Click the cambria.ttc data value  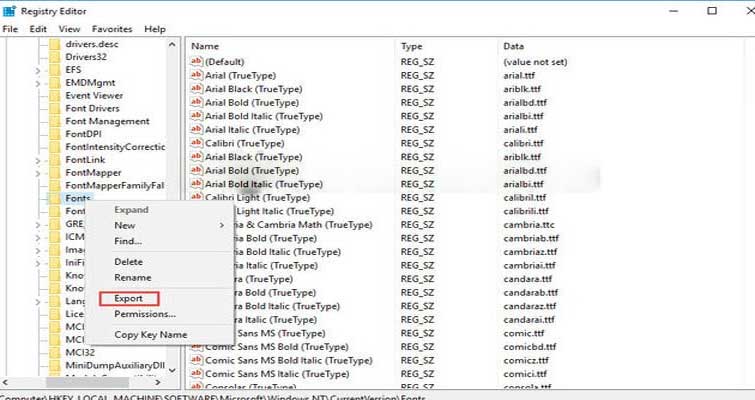point(529,225)
